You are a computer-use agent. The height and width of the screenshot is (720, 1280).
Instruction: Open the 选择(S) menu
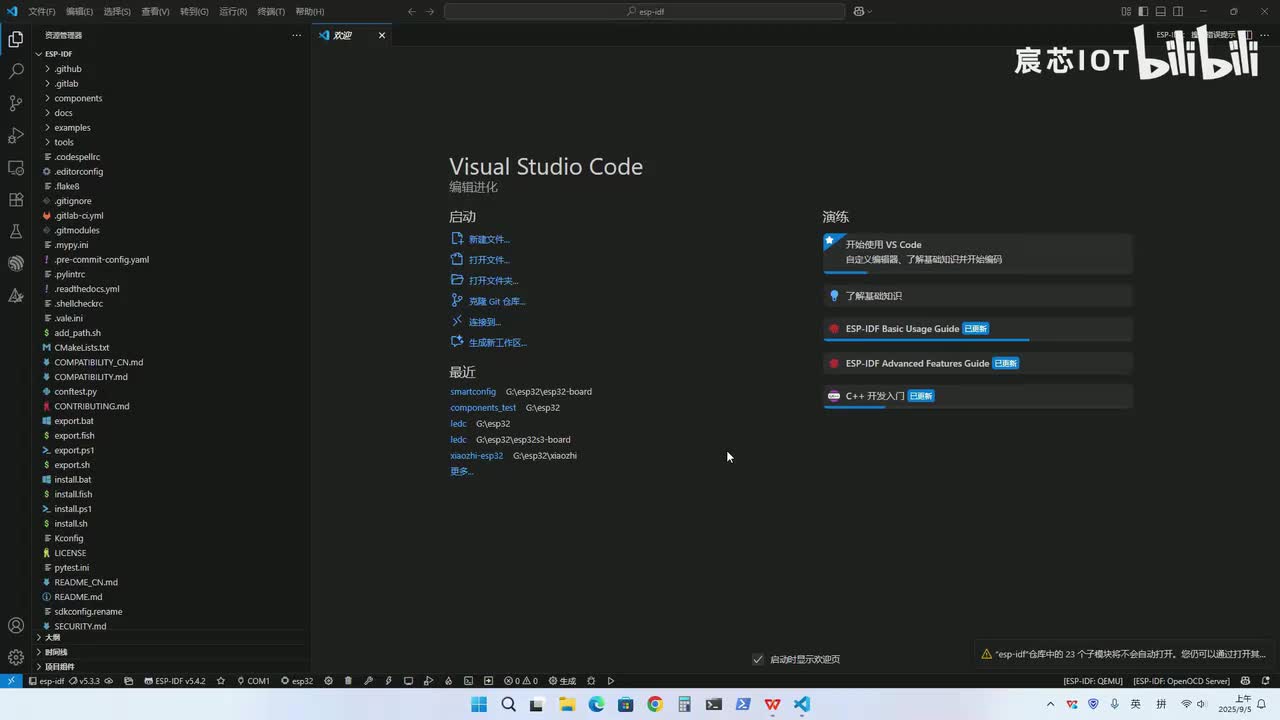[x=117, y=11]
